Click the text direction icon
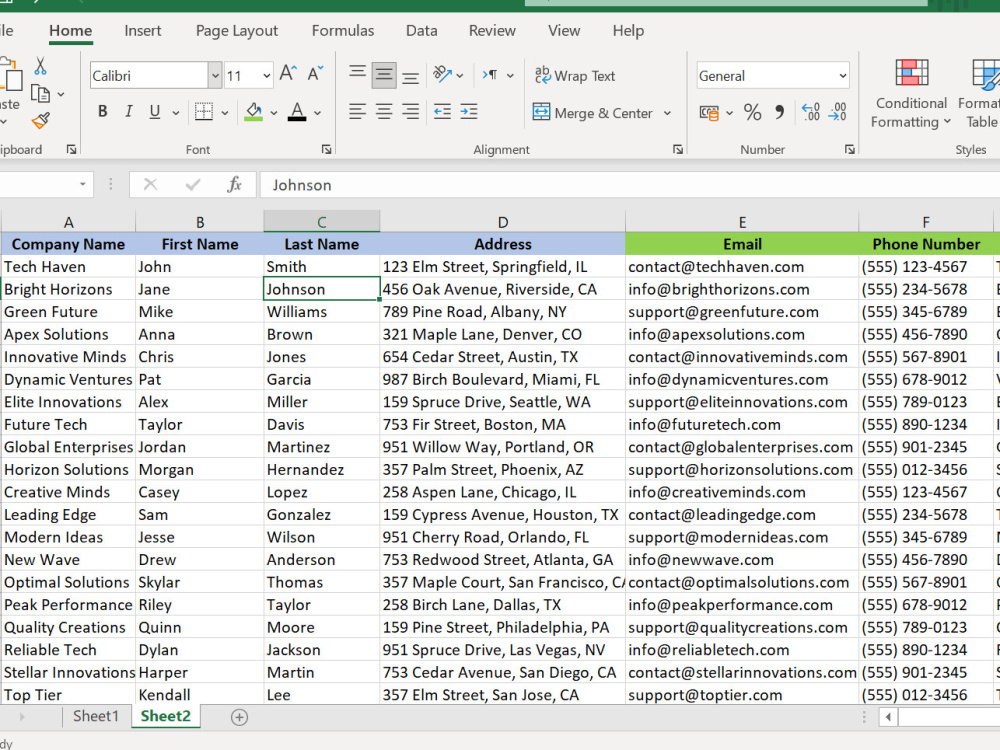 pos(490,75)
